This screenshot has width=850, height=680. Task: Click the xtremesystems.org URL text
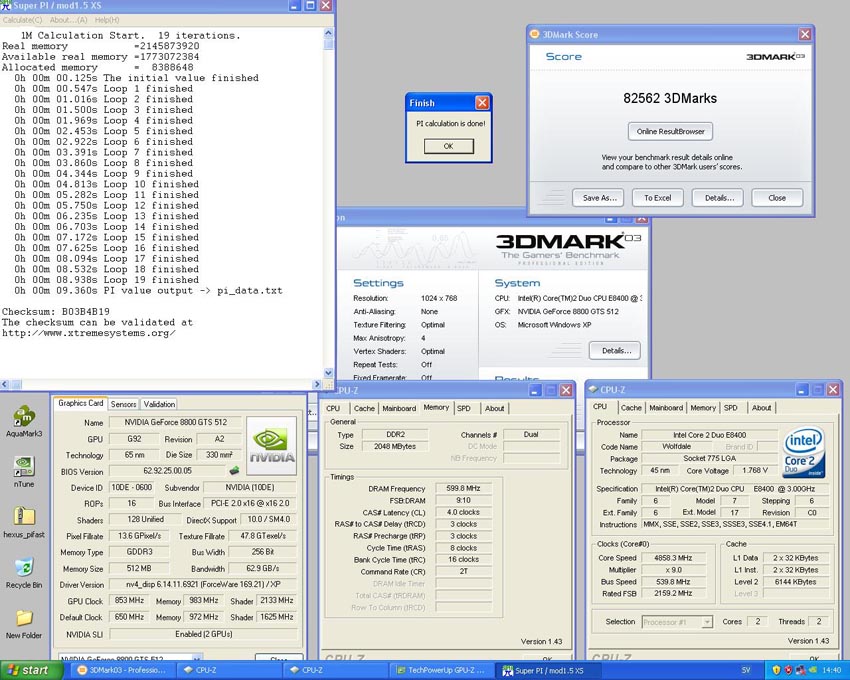(88, 333)
